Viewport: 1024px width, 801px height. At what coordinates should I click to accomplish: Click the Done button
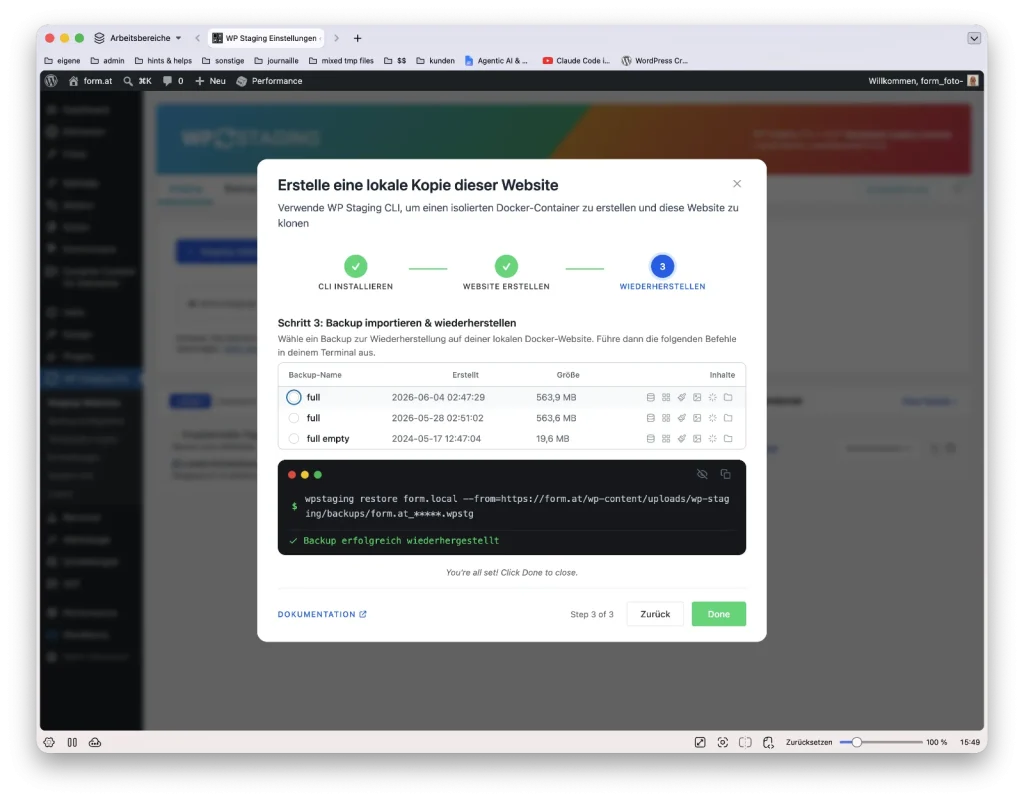pyautogui.click(x=718, y=614)
